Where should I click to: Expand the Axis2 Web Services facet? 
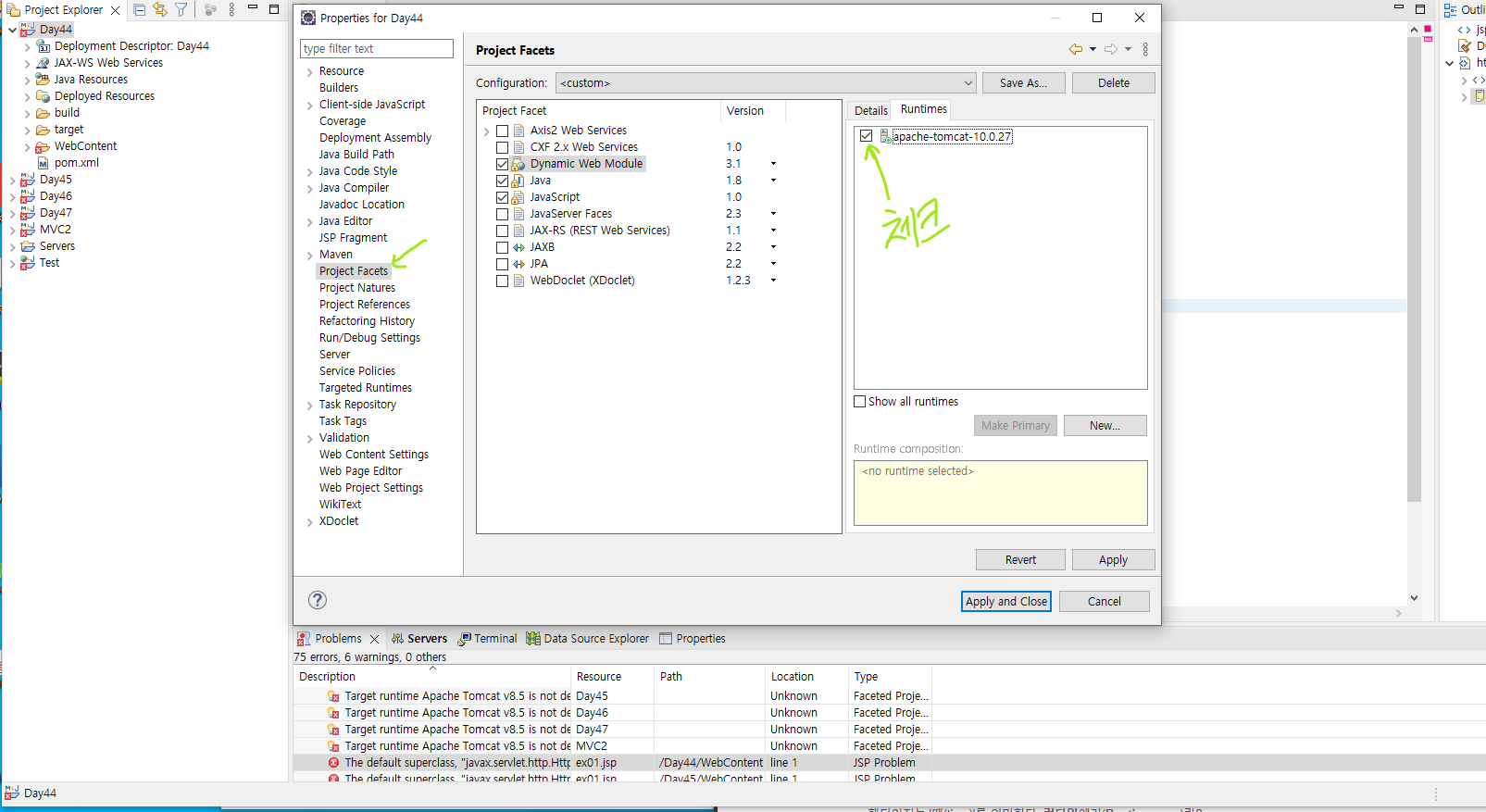click(487, 131)
